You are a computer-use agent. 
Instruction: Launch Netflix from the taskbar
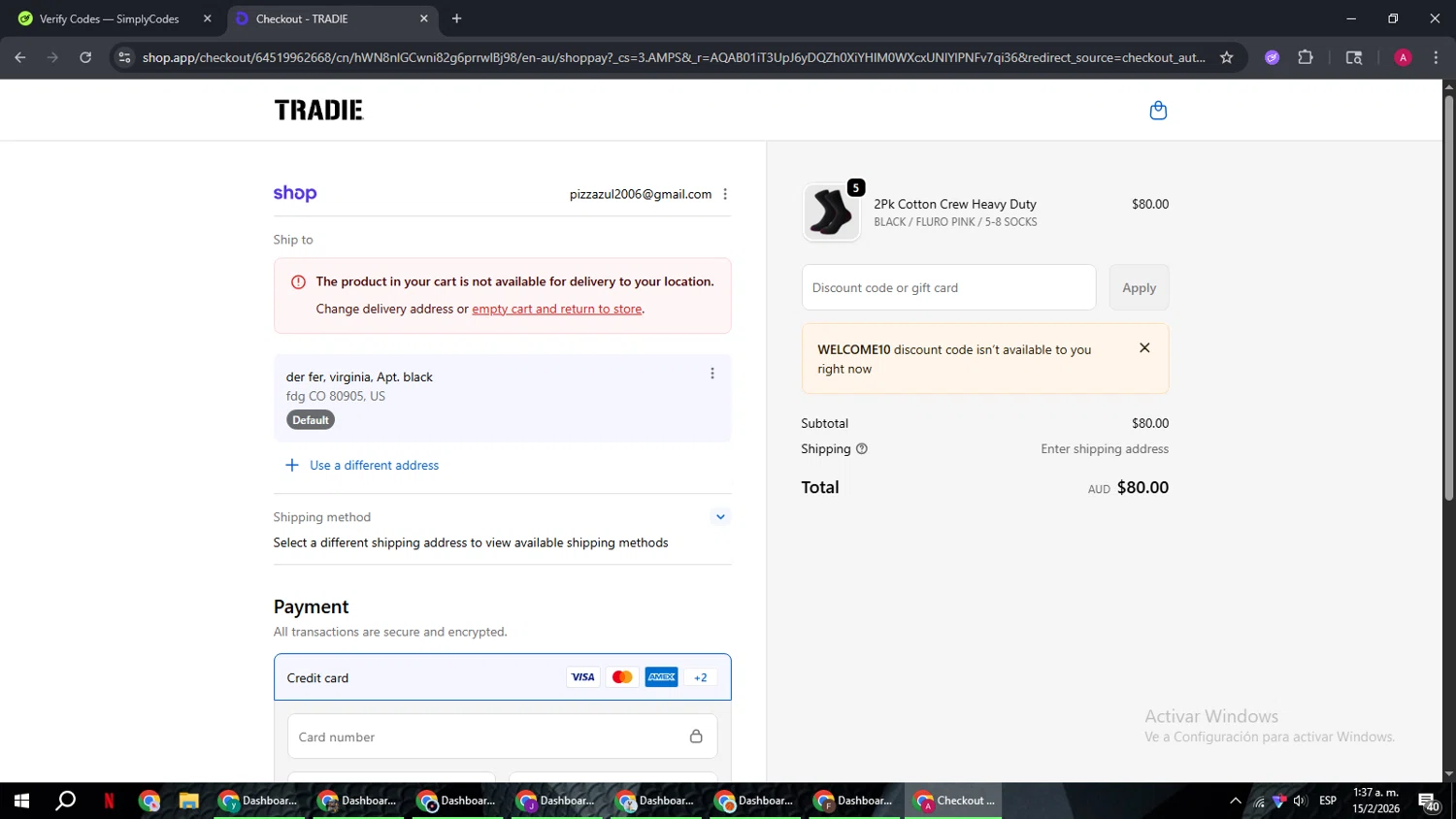(x=109, y=801)
